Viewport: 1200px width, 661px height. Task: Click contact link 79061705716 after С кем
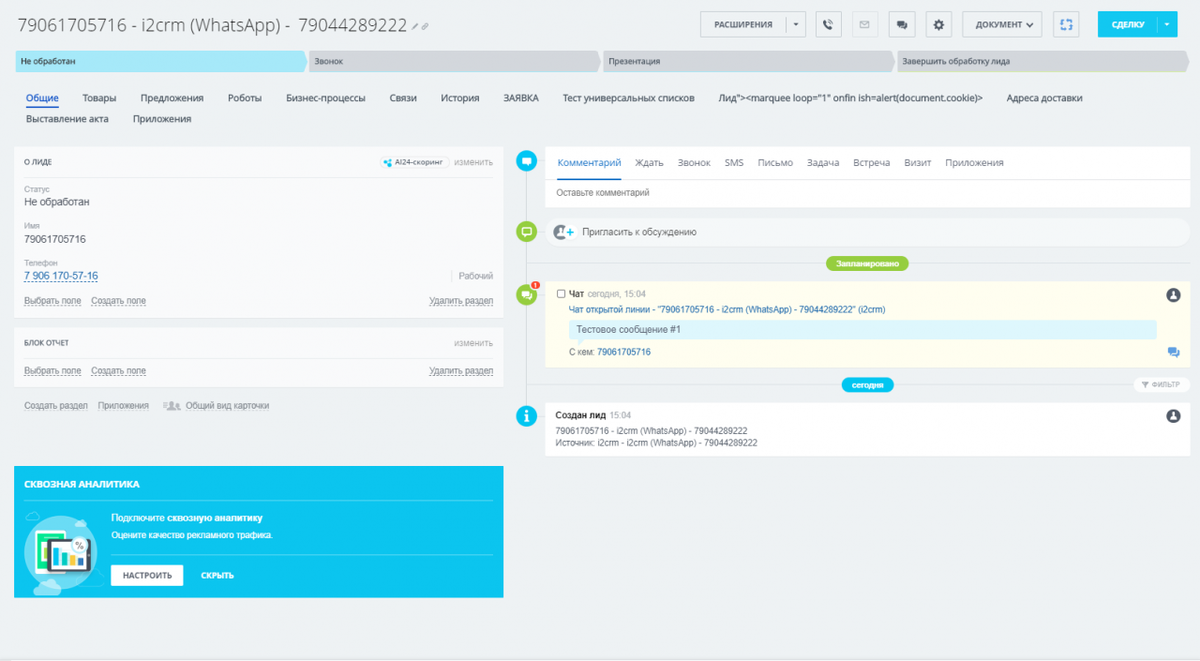click(624, 352)
